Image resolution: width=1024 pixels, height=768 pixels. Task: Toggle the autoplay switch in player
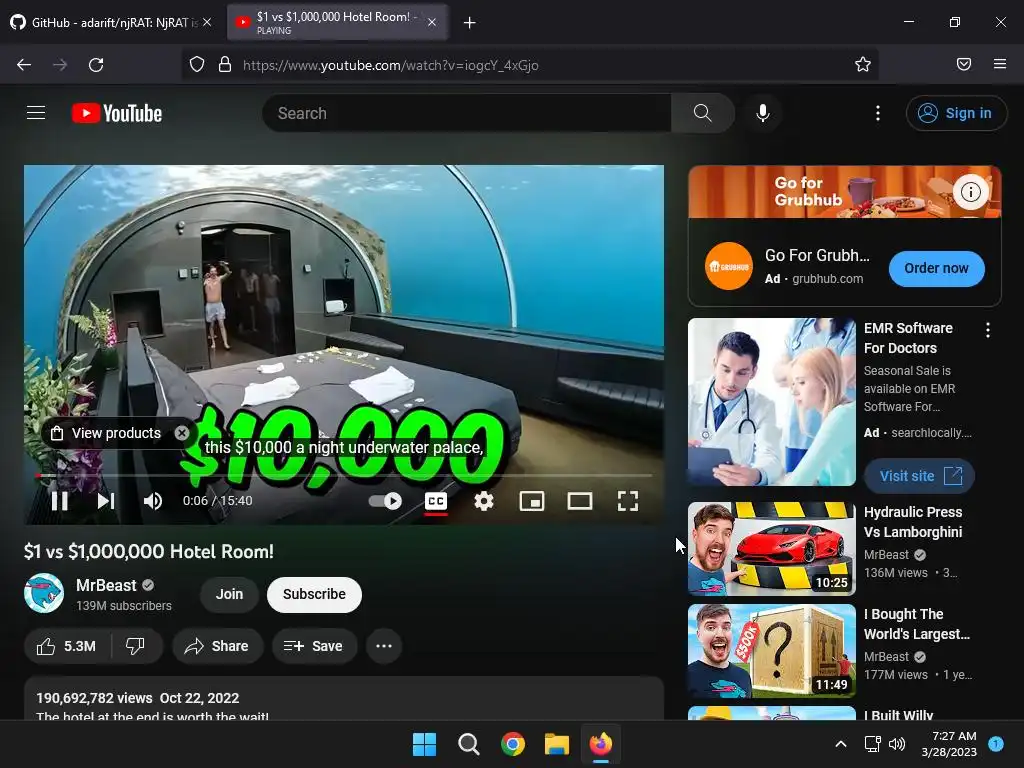point(385,501)
